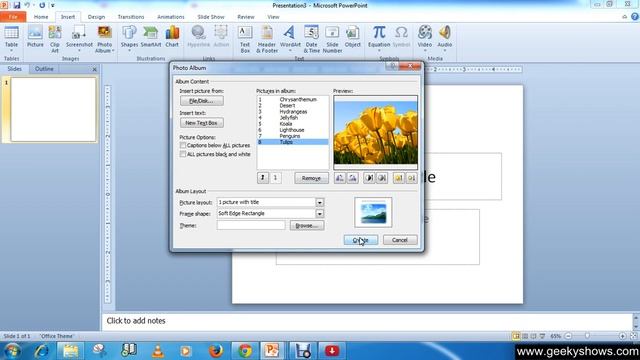Switch to the Review tab
The height and width of the screenshot is (360, 640).
(246, 17)
